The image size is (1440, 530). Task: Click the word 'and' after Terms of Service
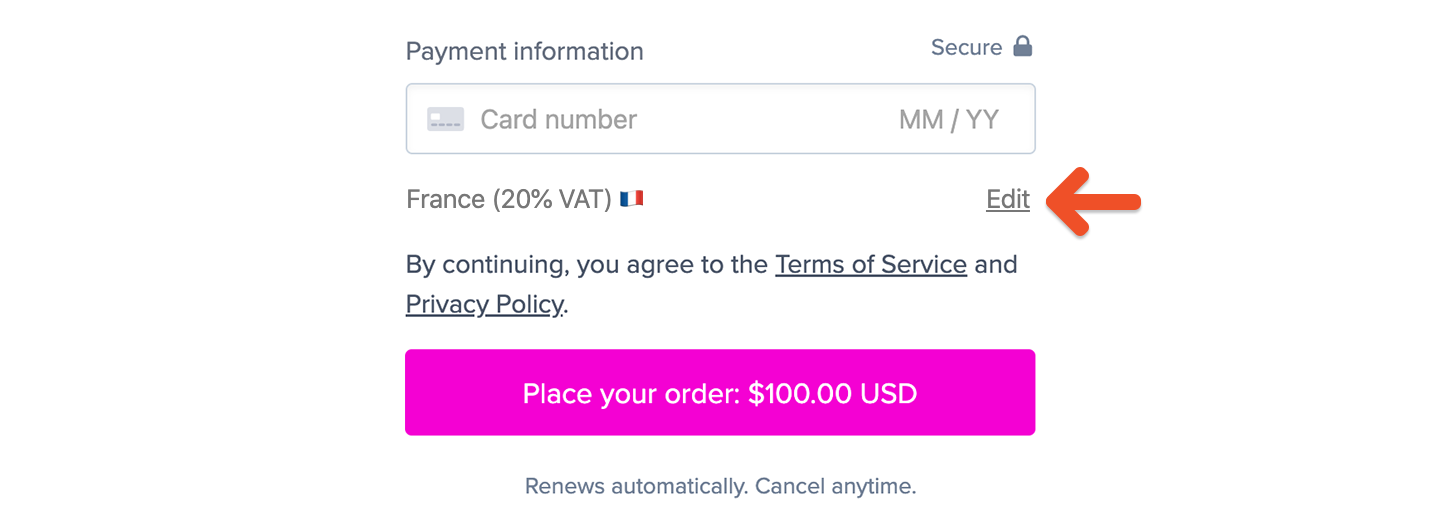(x=996, y=265)
